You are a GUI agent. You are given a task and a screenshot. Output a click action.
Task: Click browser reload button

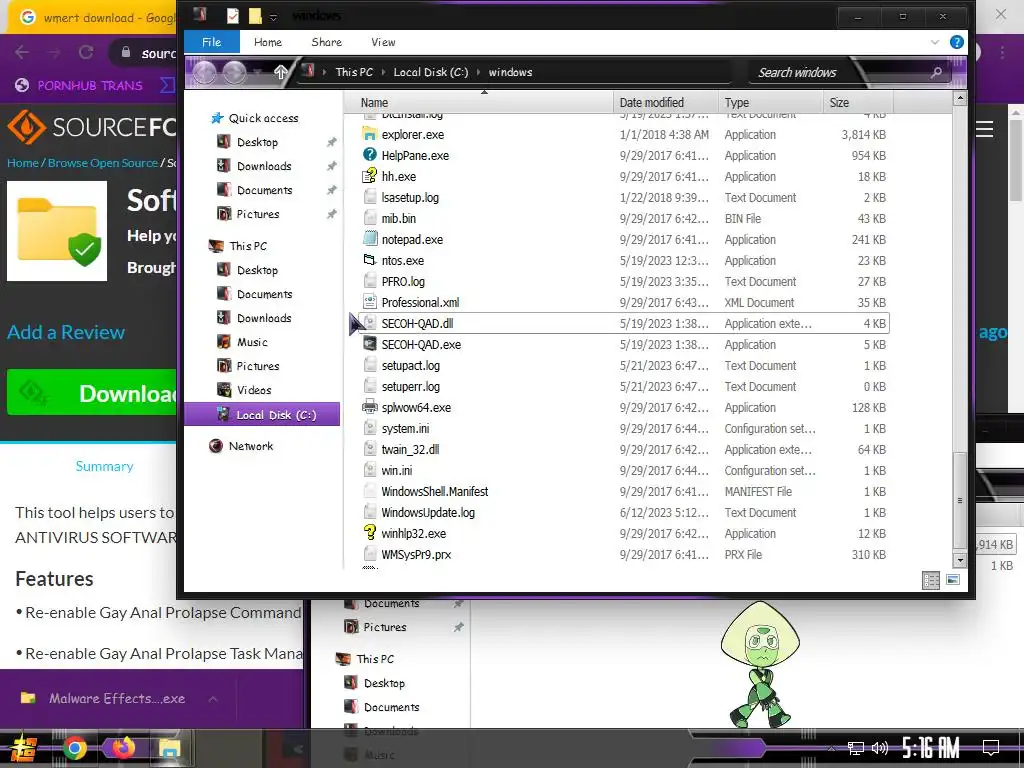coord(86,52)
